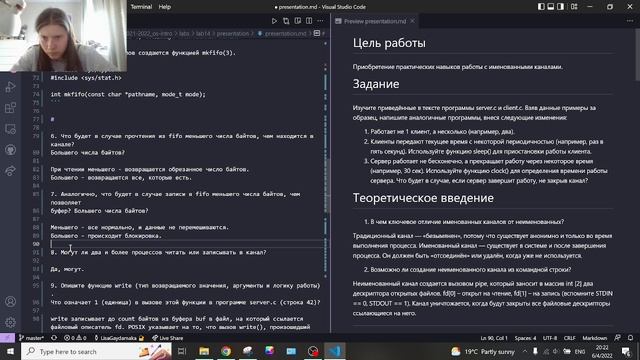Click the 'Цель работы' heading in preview
The image size is (640, 360).
pos(389,43)
